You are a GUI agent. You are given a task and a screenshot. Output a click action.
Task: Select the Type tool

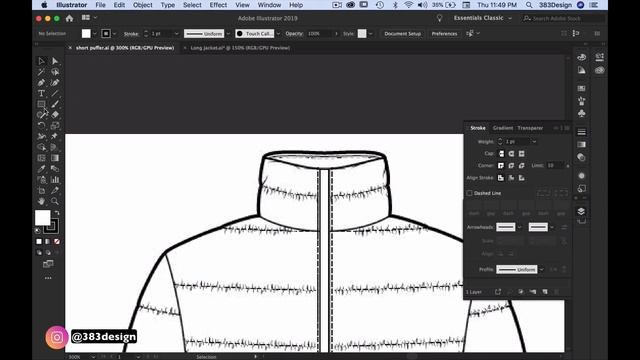point(41,93)
